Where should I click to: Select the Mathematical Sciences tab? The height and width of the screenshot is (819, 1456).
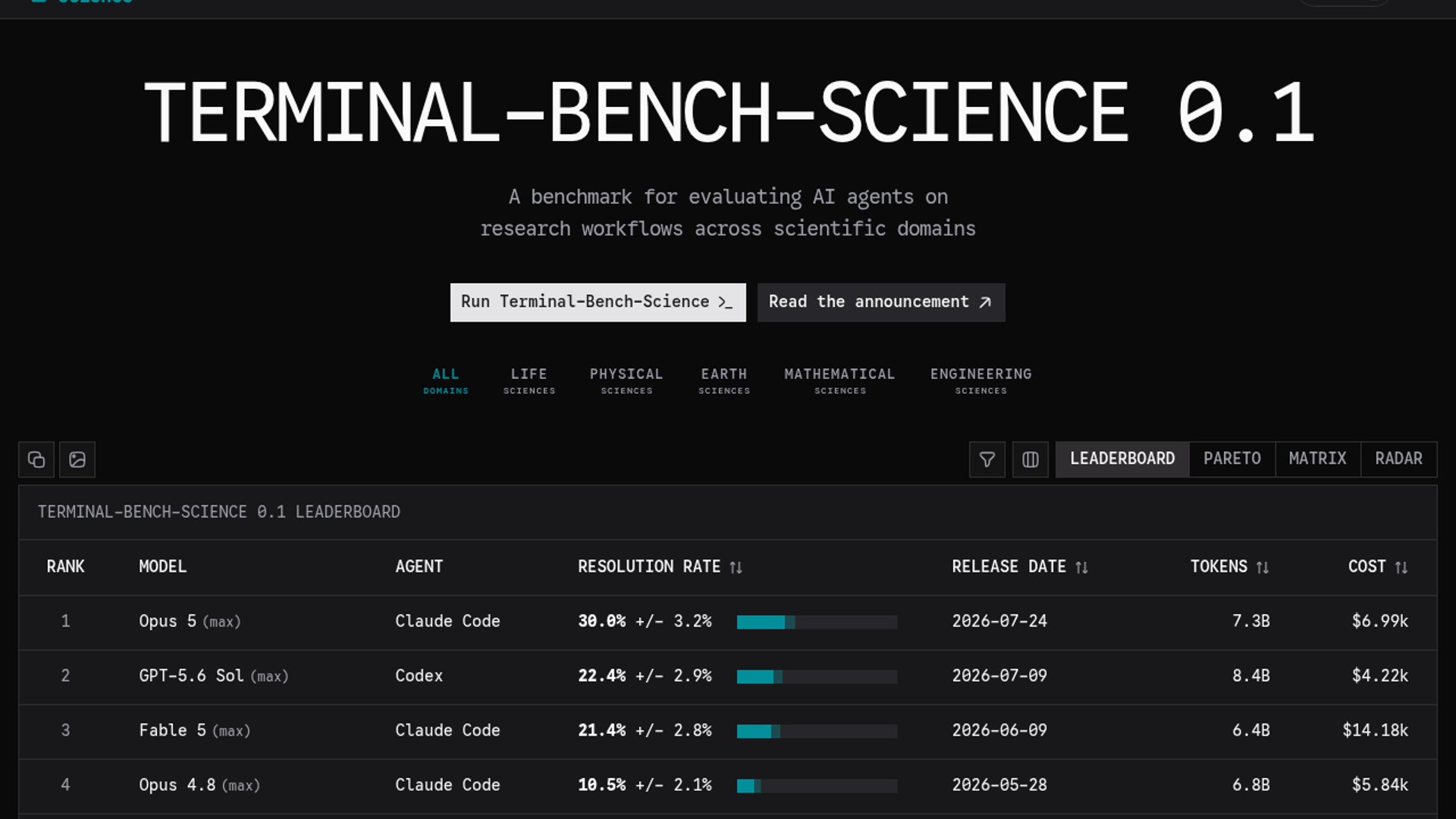pyautogui.click(x=839, y=381)
